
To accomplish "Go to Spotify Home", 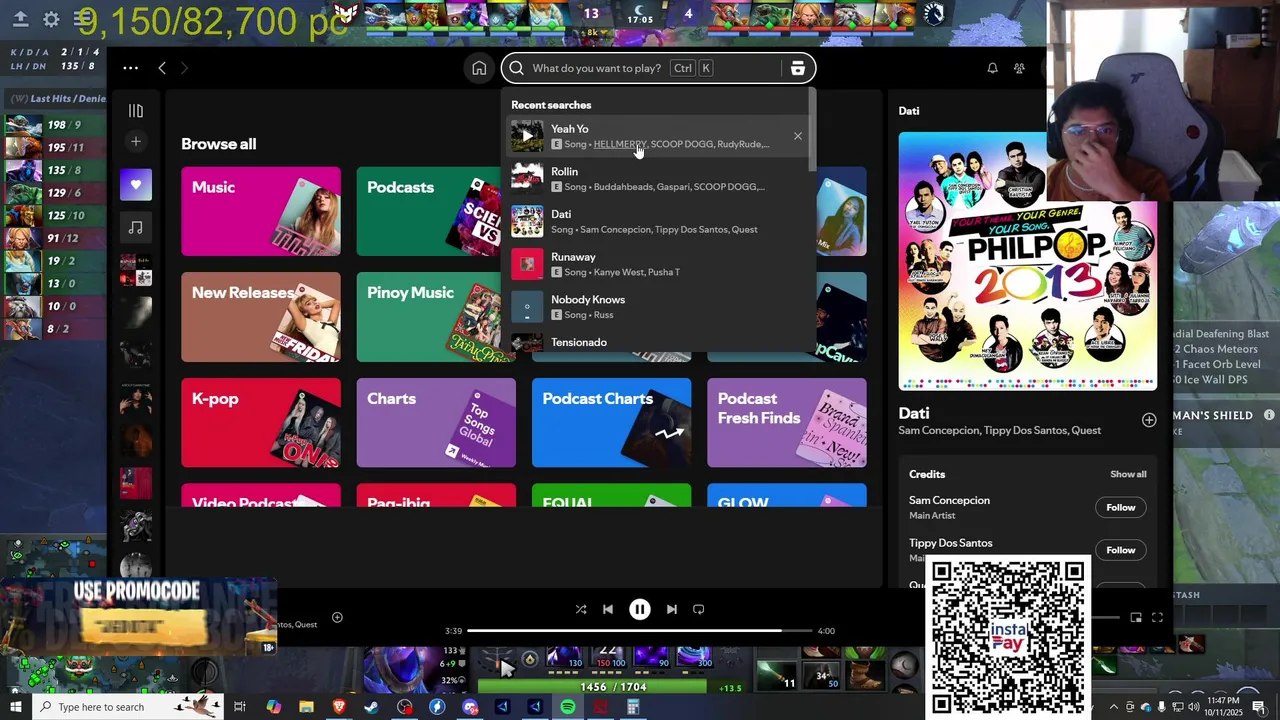I will point(479,68).
